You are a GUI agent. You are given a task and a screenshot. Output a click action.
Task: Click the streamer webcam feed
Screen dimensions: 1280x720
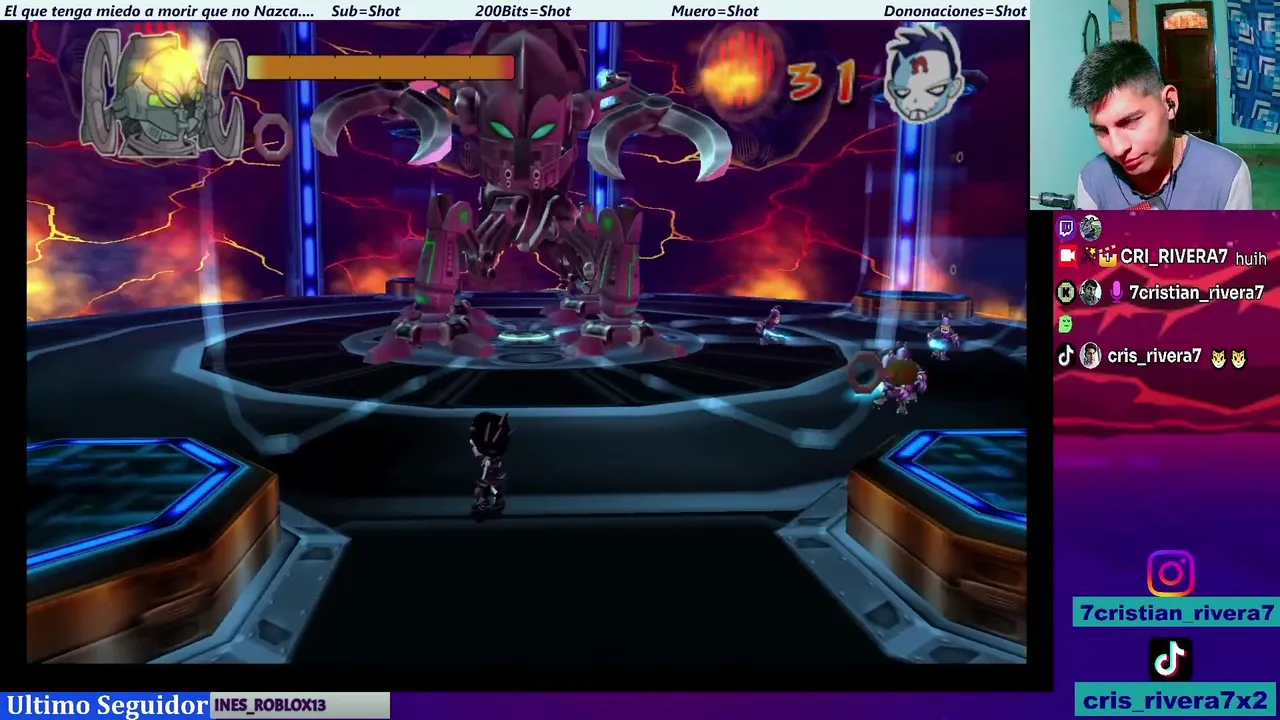tap(1156, 105)
